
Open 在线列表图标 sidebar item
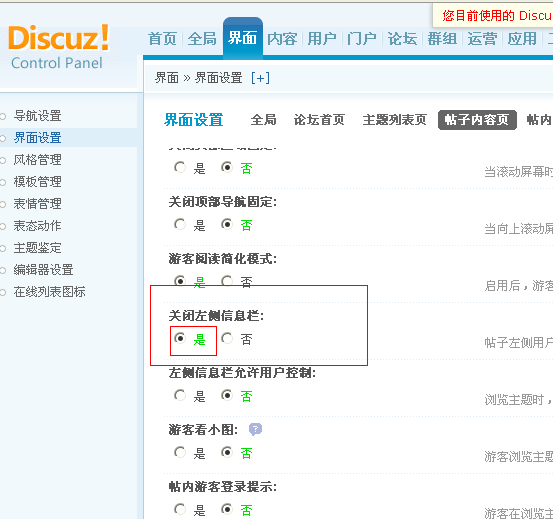click(49, 292)
